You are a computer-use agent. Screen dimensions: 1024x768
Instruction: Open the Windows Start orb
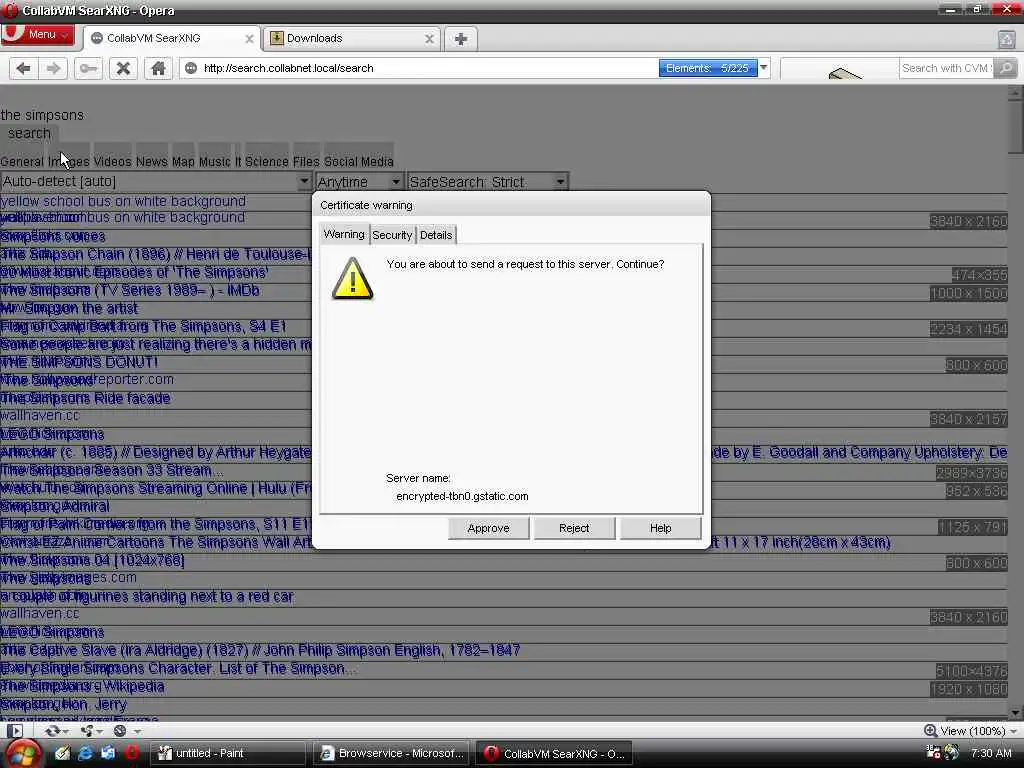(22, 754)
